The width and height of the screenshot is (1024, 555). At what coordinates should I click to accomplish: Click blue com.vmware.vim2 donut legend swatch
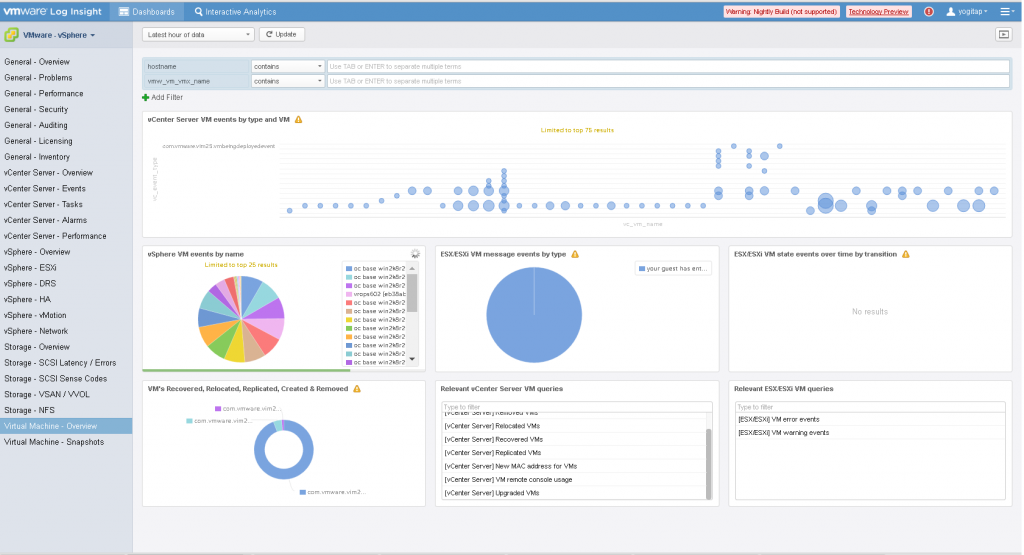(x=302, y=492)
